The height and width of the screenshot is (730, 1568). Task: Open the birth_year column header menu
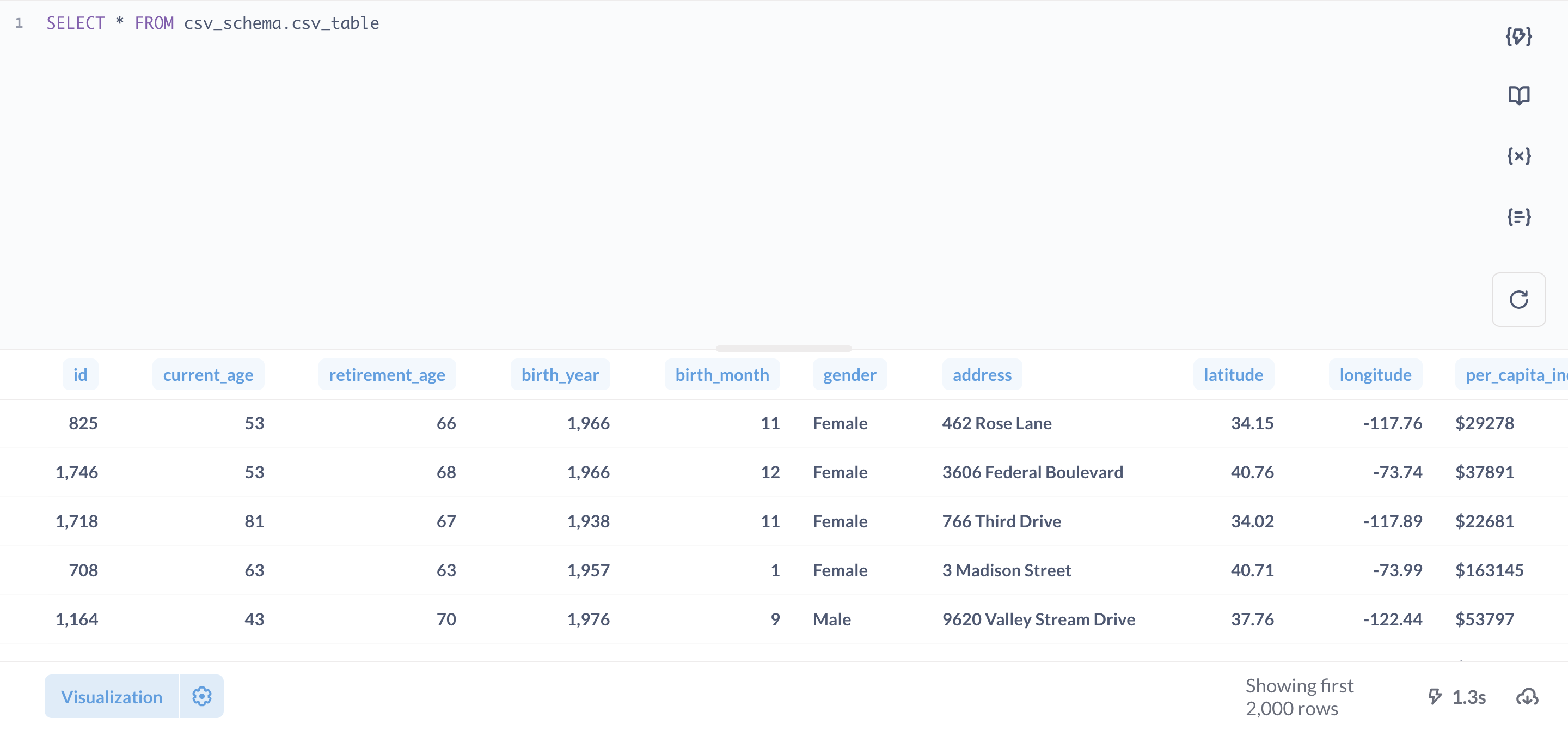click(x=560, y=374)
